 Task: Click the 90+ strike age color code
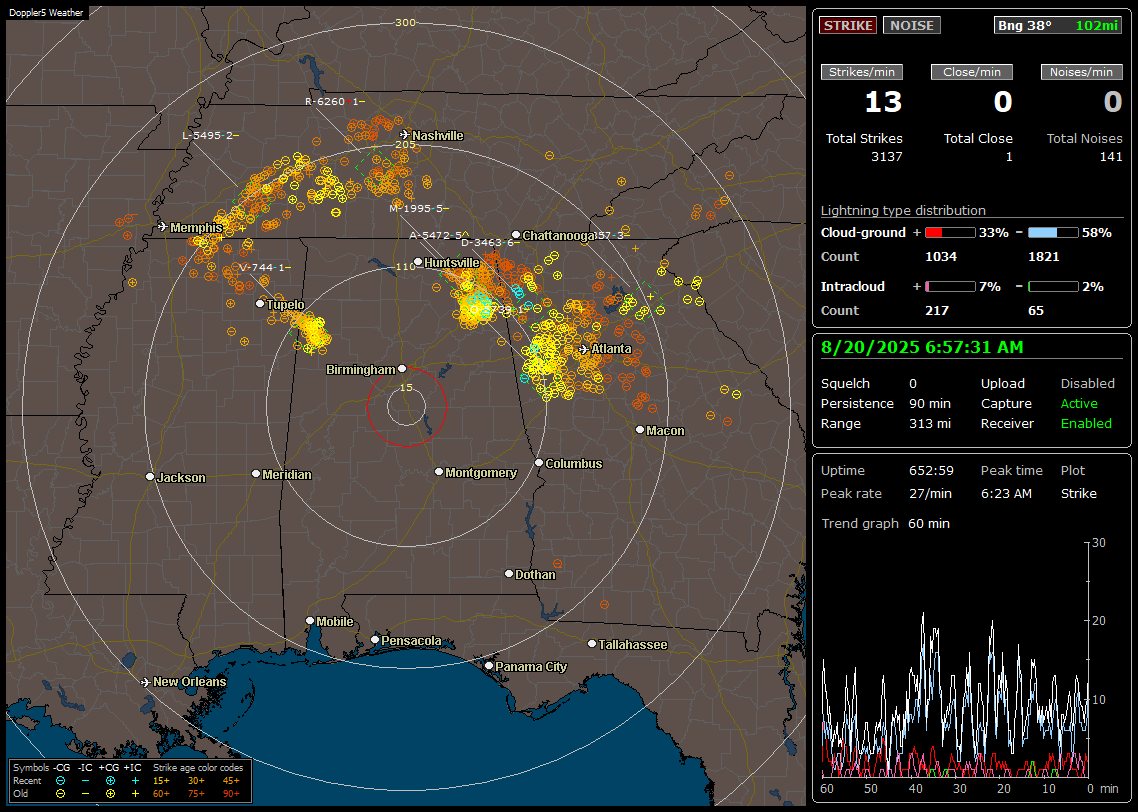(x=231, y=794)
